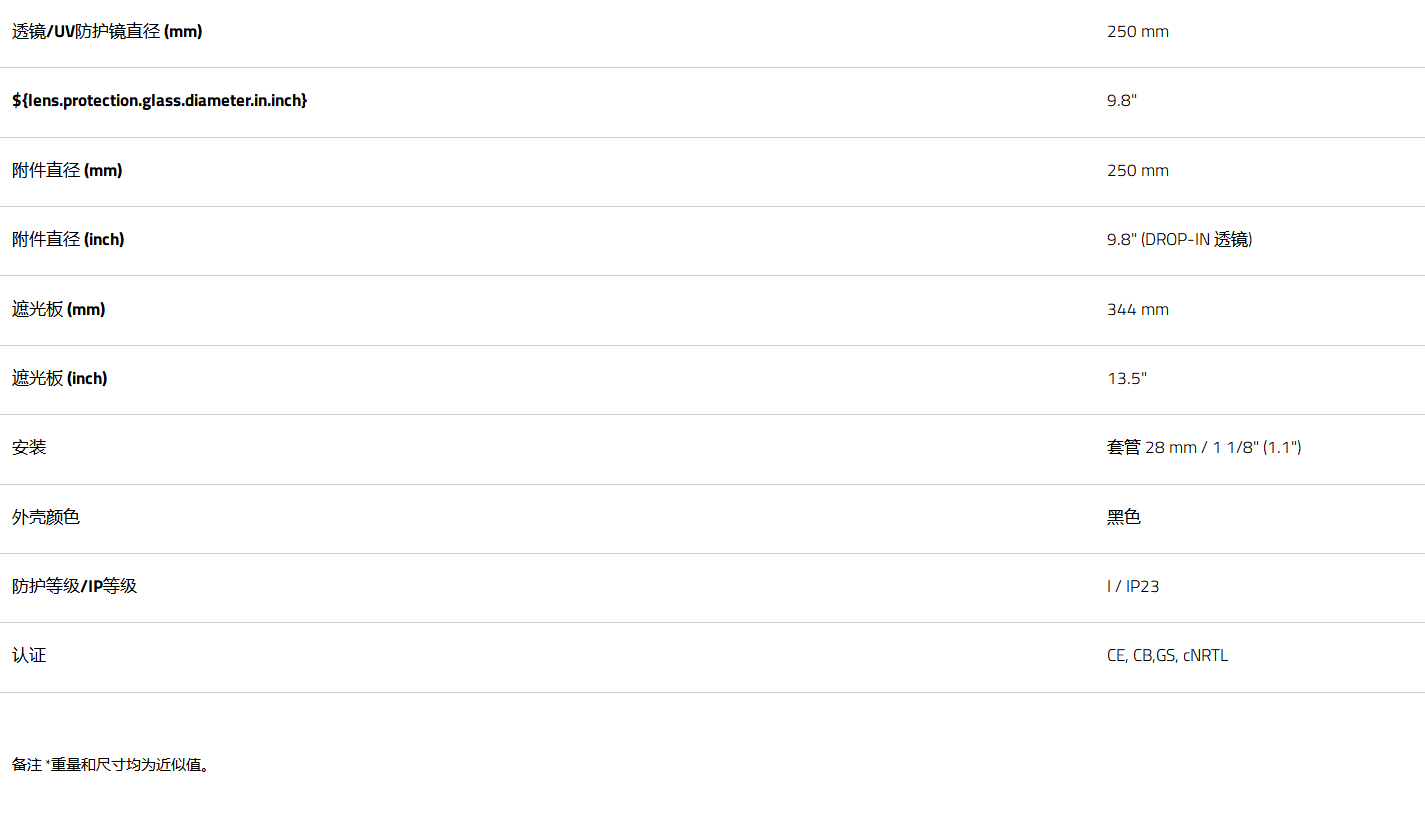Click the 遮光板 (inch) label
This screenshot has height=821, width=1425.
[x=60, y=378]
